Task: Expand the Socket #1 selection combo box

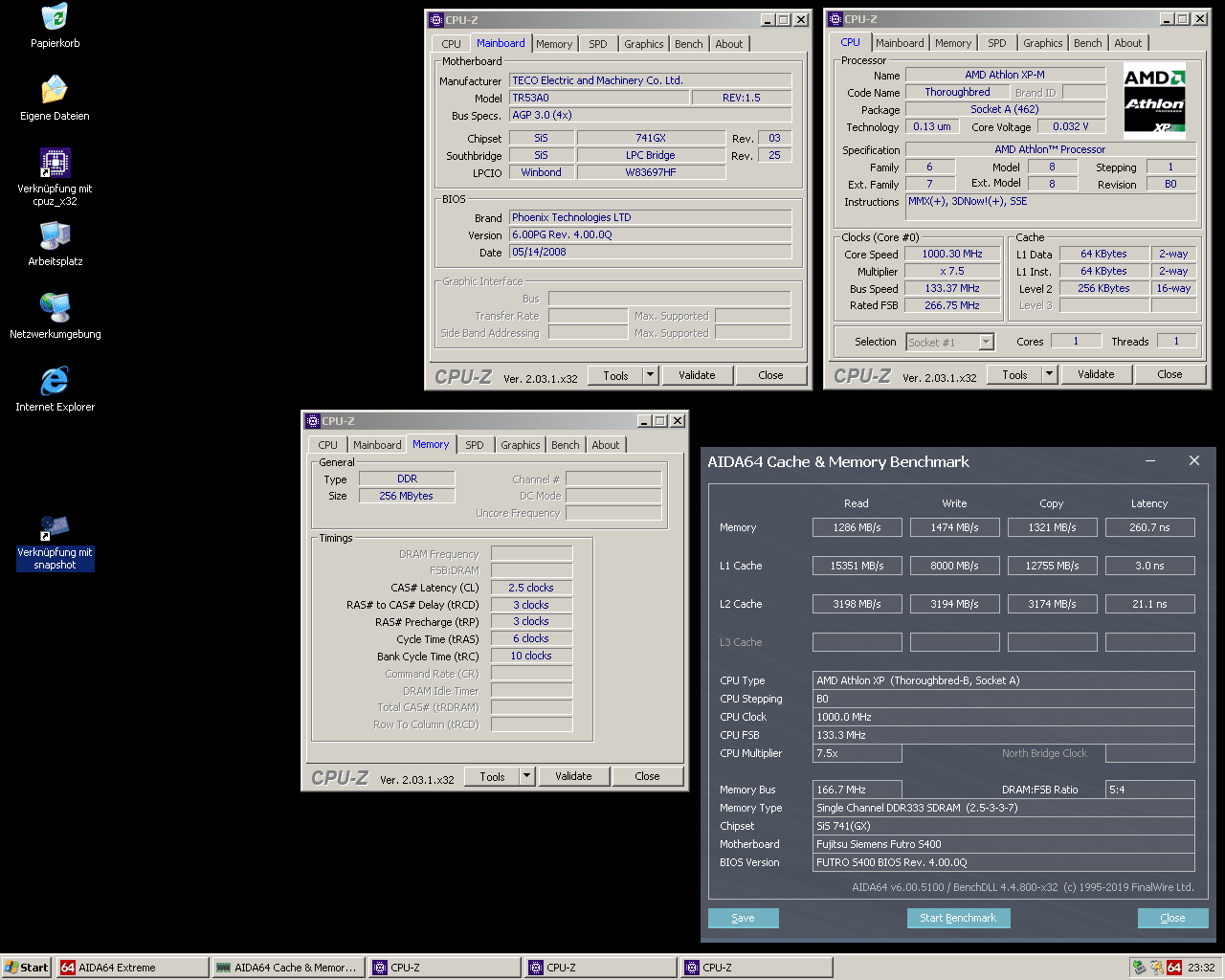Action: click(987, 342)
